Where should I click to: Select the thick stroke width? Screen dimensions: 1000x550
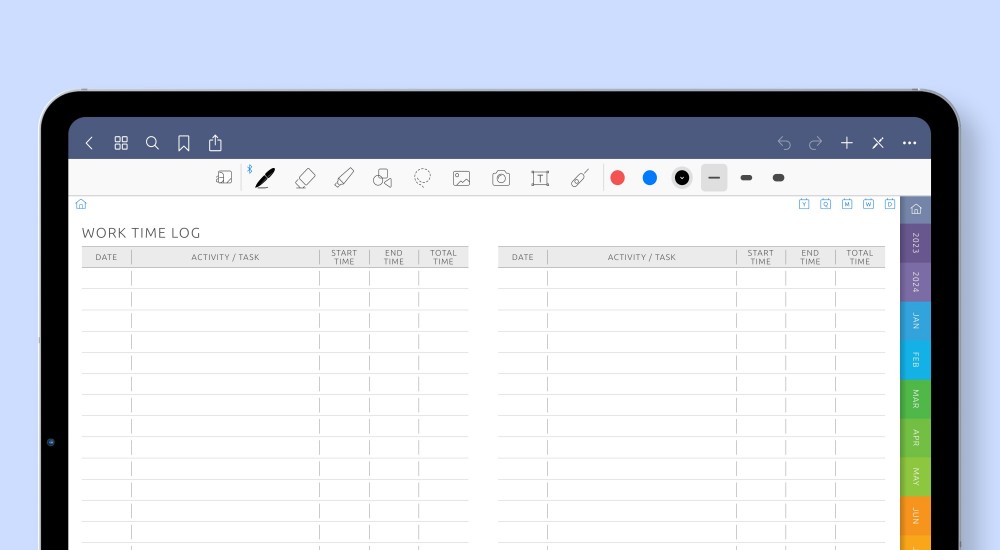[778, 178]
